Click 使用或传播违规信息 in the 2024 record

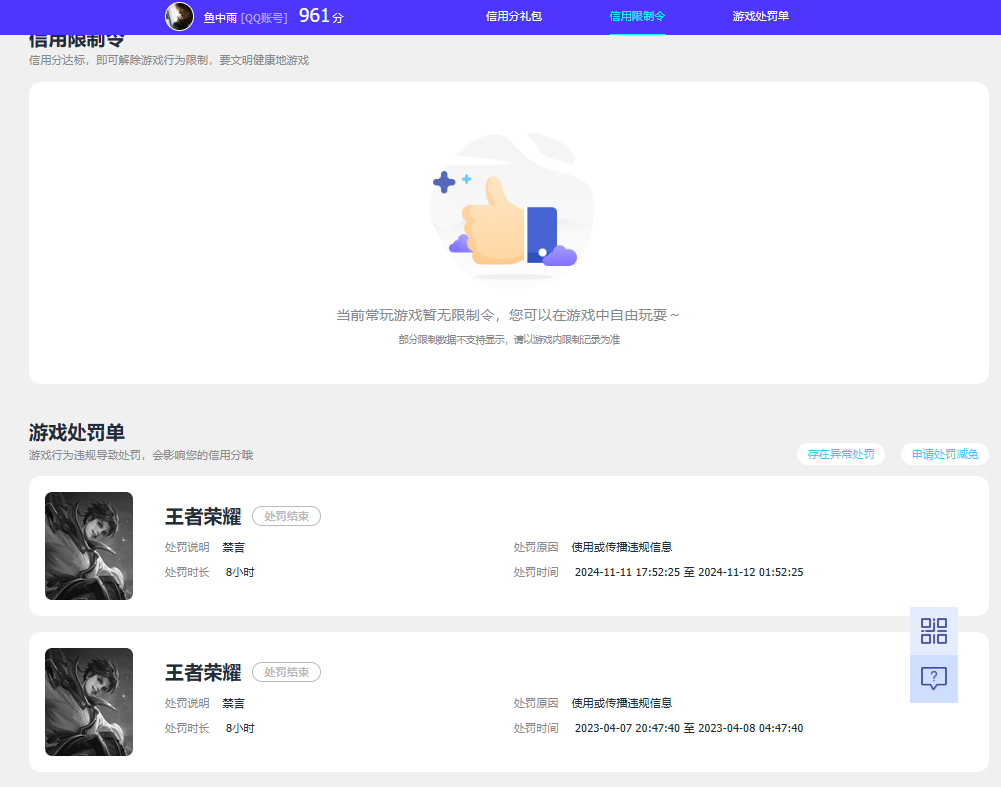click(x=622, y=547)
